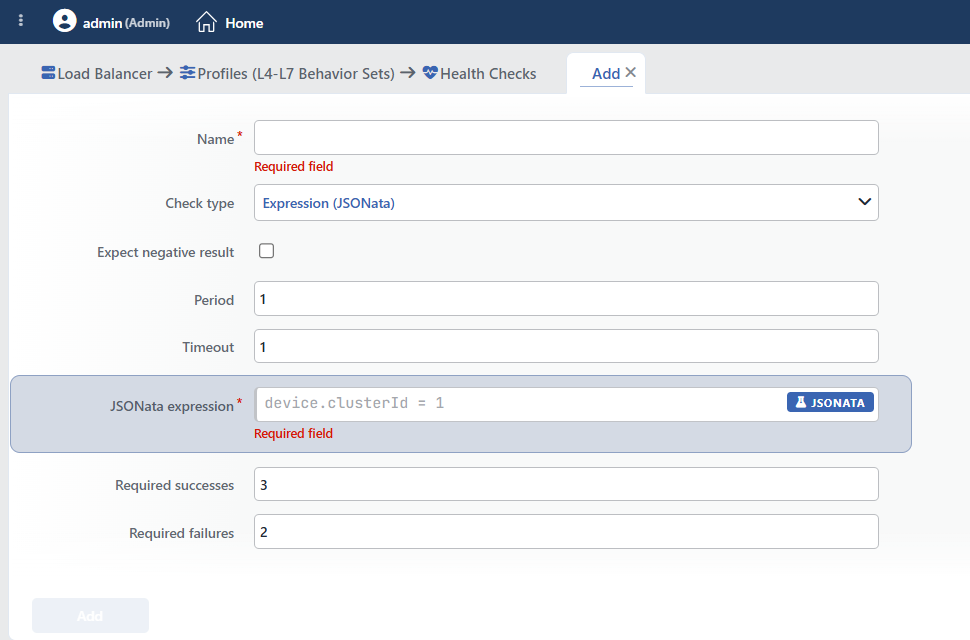Click the Load Balancer server icon
Viewport: 970px width, 640px height.
point(48,73)
